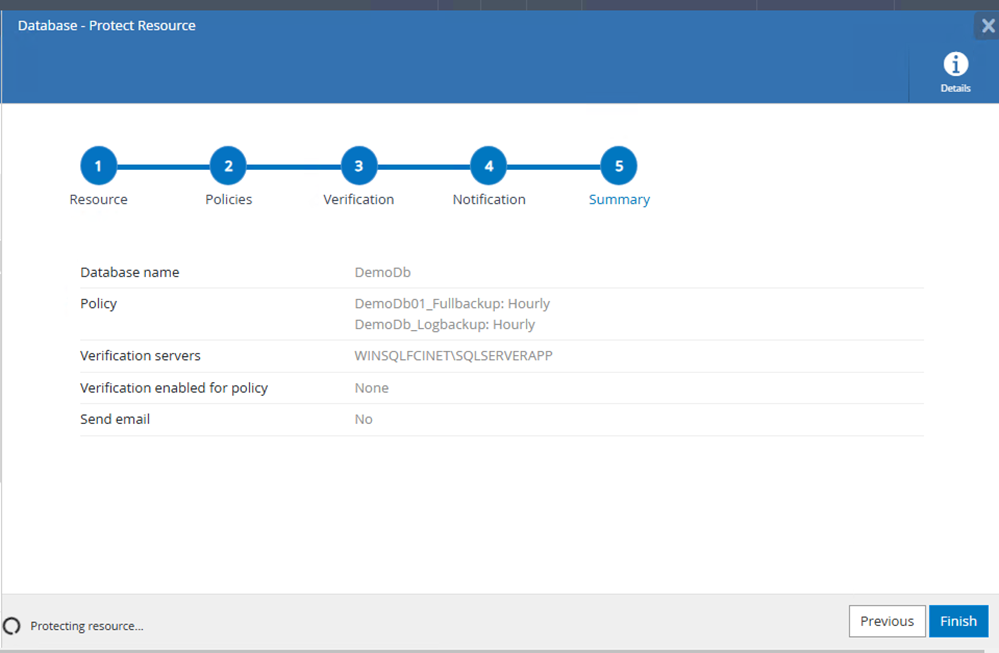Go back with the Previous button
Image resolution: width=999 pixels, height=653 pixels.
pos(887,621)
